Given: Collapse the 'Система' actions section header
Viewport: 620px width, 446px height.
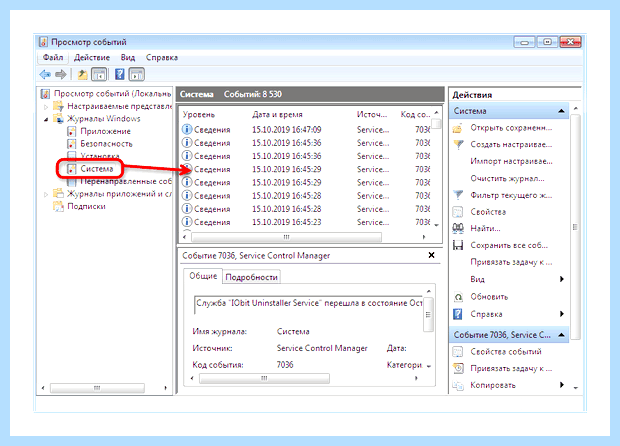Looking at the screenshot, I should click(561, 111).
